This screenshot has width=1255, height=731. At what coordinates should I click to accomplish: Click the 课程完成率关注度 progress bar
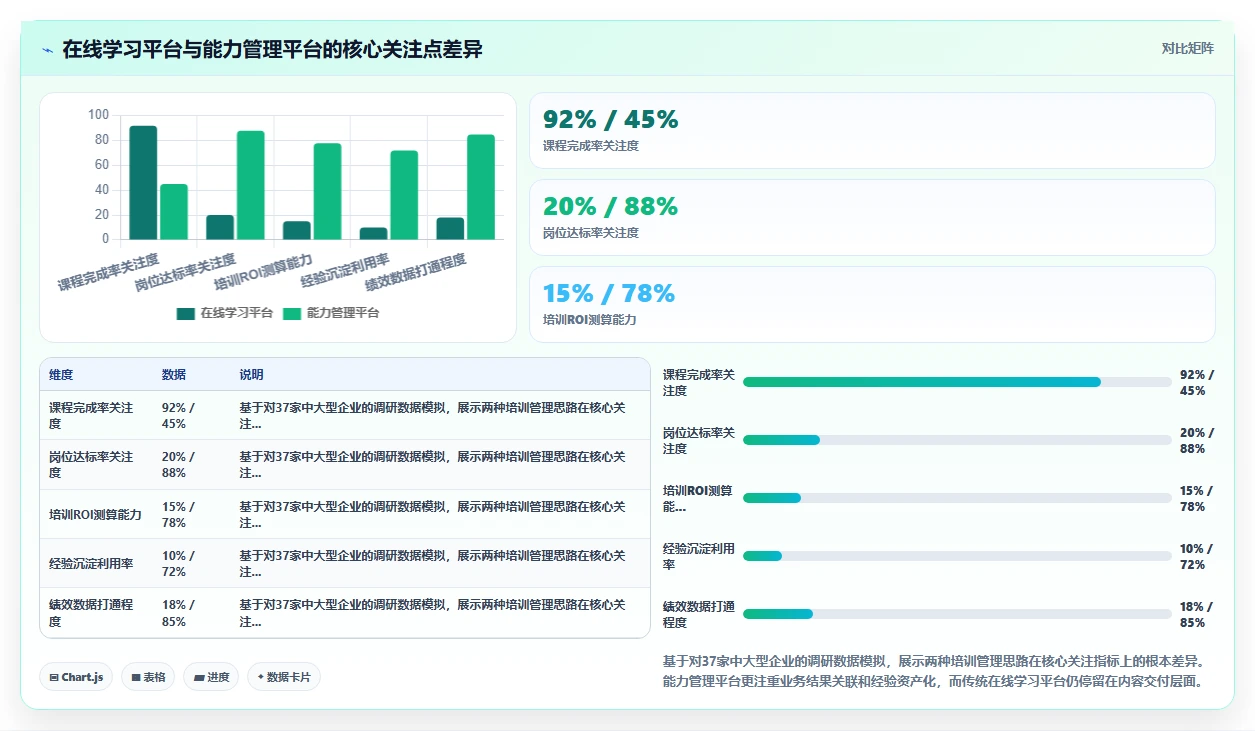click(x=957, y=382)
